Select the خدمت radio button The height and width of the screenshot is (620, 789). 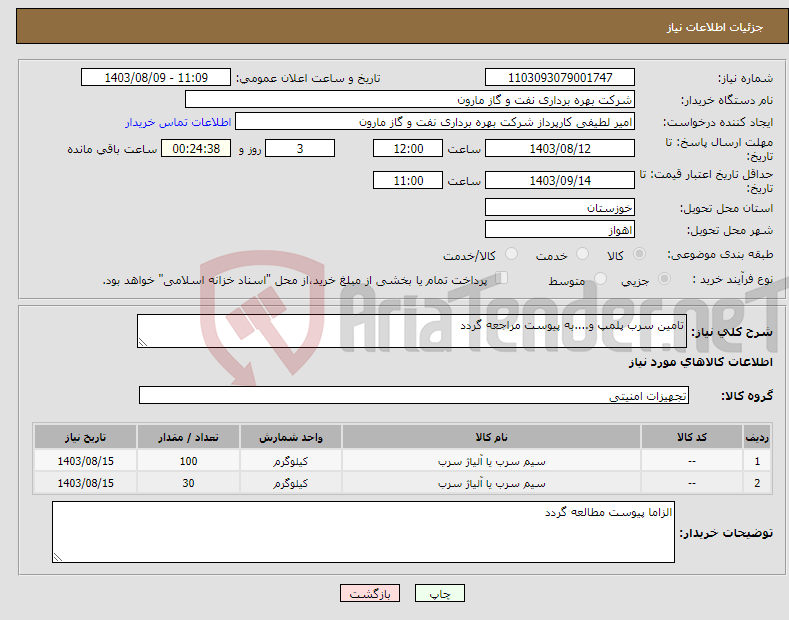582,254
